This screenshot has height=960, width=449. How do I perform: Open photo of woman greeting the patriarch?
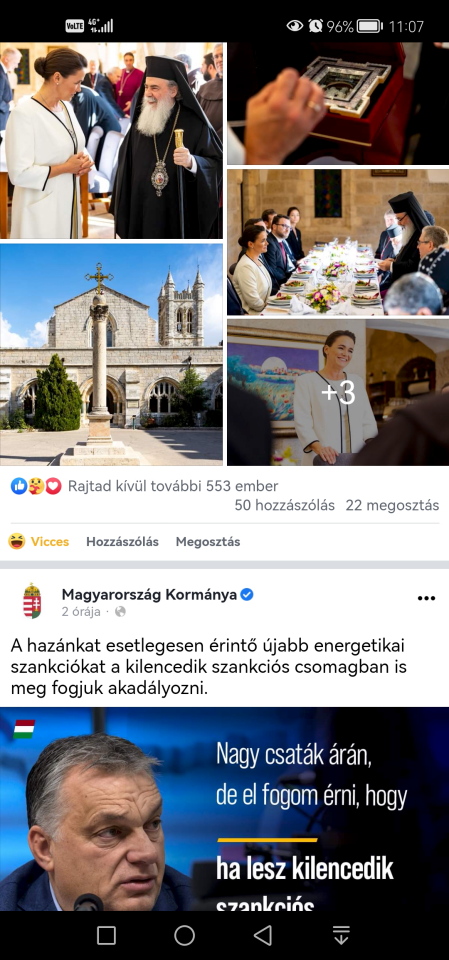(111, 140)
